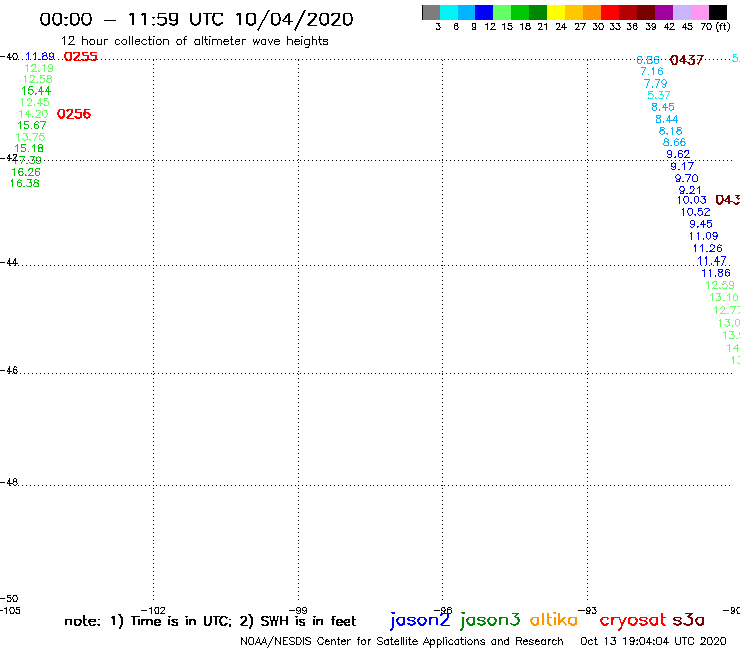Click the 8.45 wave height value
Viewport: 740px width, 650px height.
(x=663, y=107)
